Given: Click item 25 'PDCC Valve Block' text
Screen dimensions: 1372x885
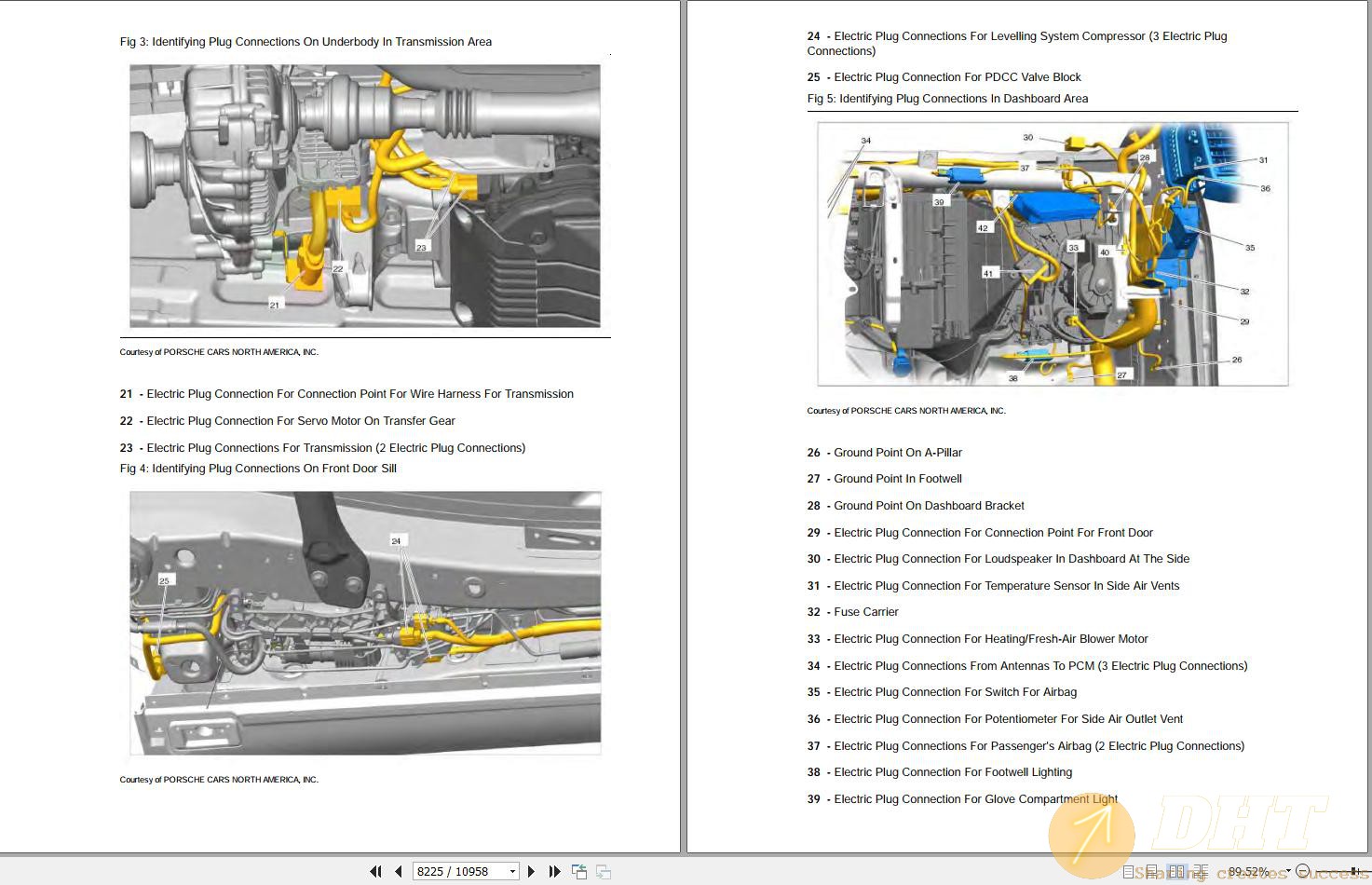Looking at the screenshot, I should point(1033,77).
